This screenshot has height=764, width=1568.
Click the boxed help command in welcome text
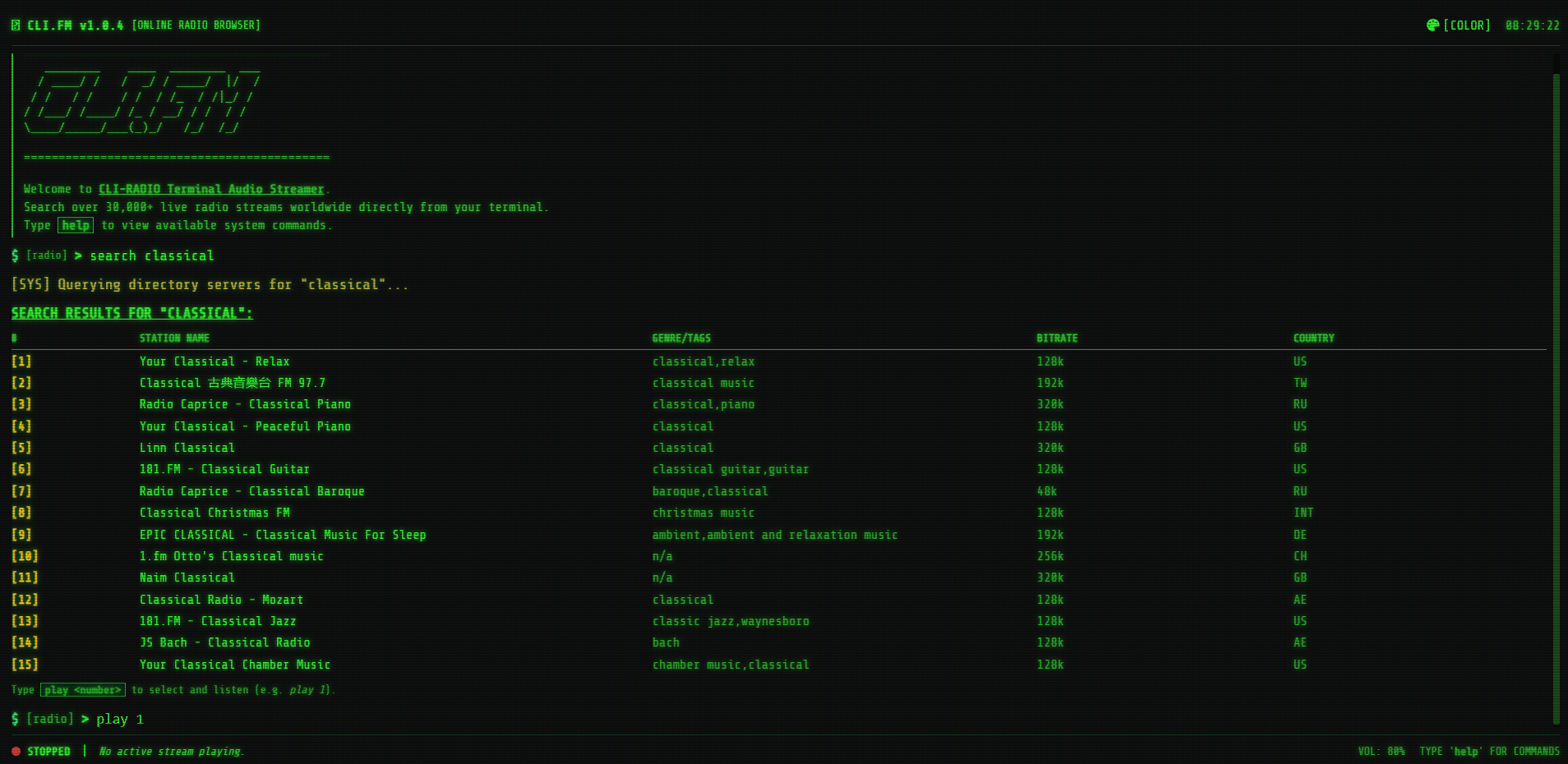pyautogui.click(x=76, y=225)
